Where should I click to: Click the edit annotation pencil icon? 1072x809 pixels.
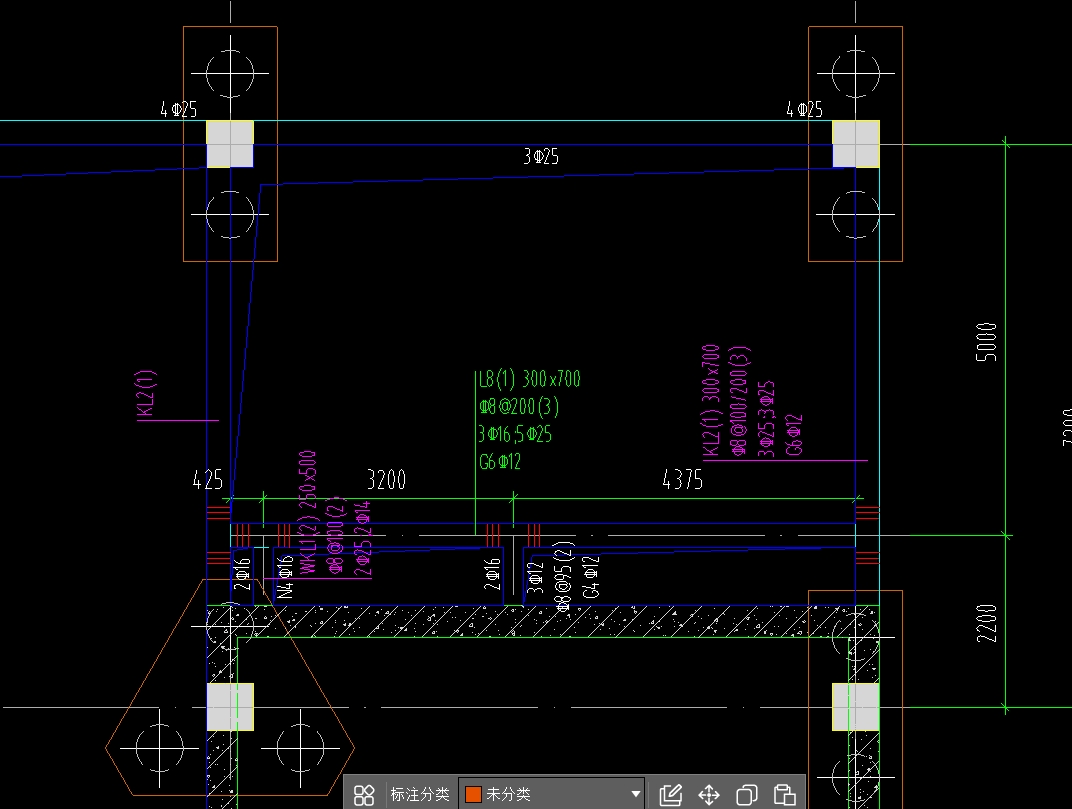pyautogui.click(x=671, y=795)
